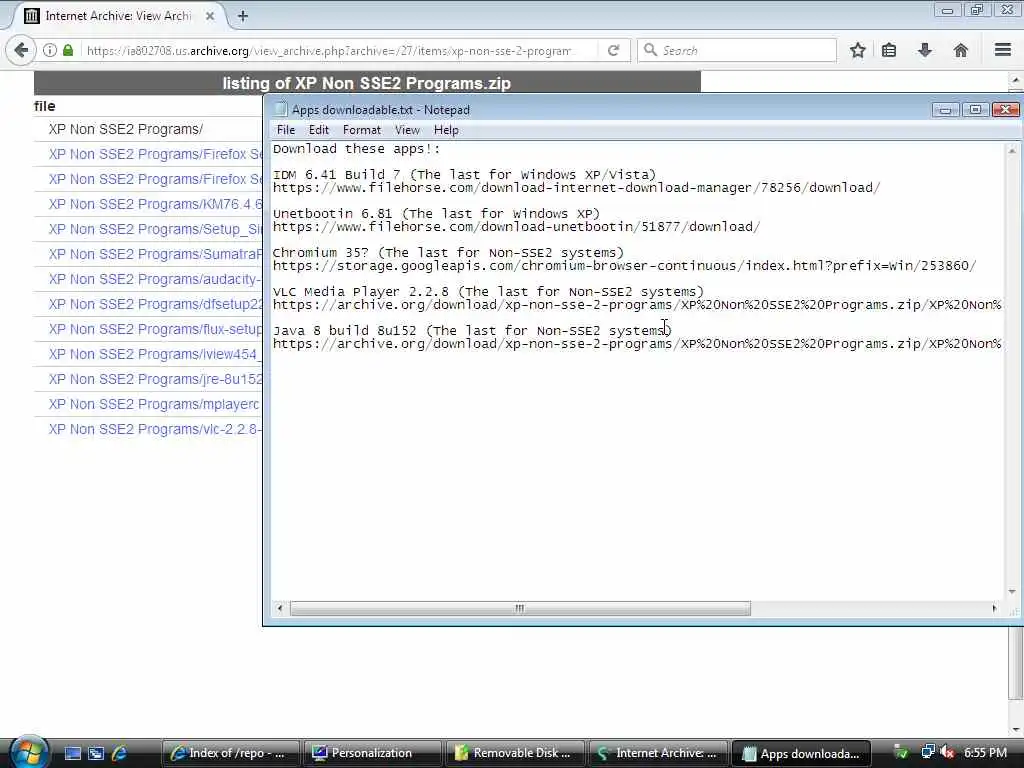Open Notepad Help menu

tap(446, 130)
